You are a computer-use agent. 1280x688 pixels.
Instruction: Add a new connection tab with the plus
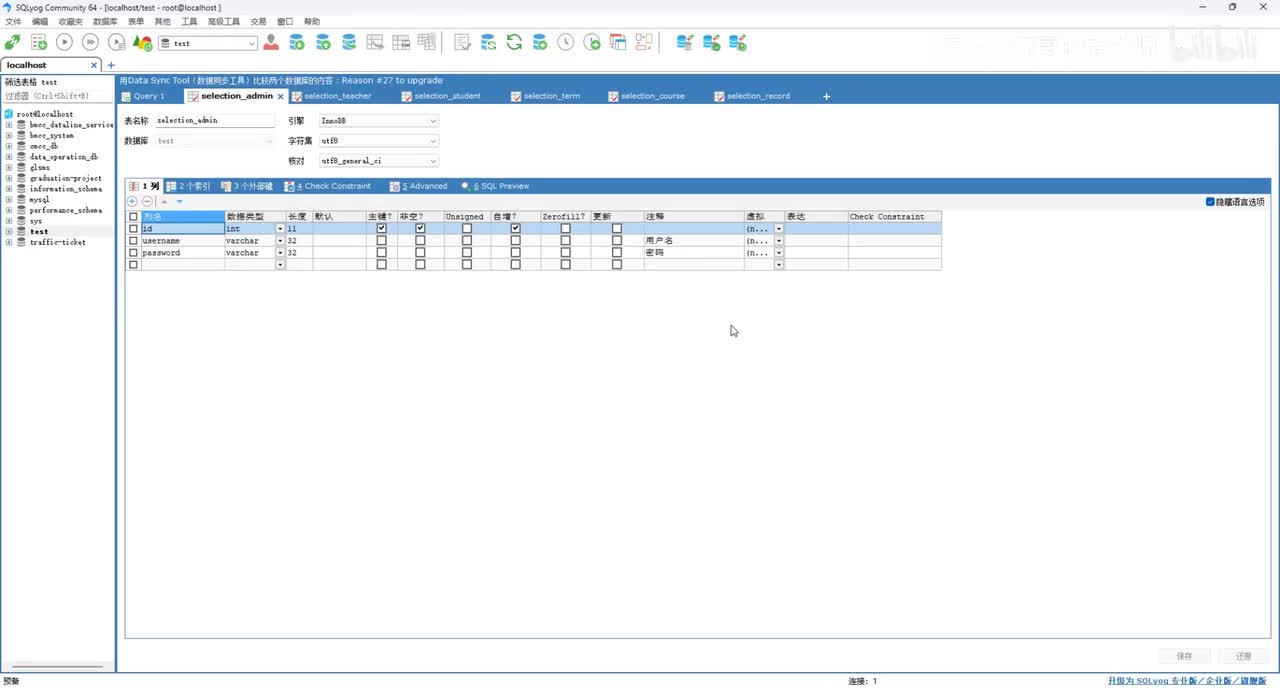click(x=111, y=65)
